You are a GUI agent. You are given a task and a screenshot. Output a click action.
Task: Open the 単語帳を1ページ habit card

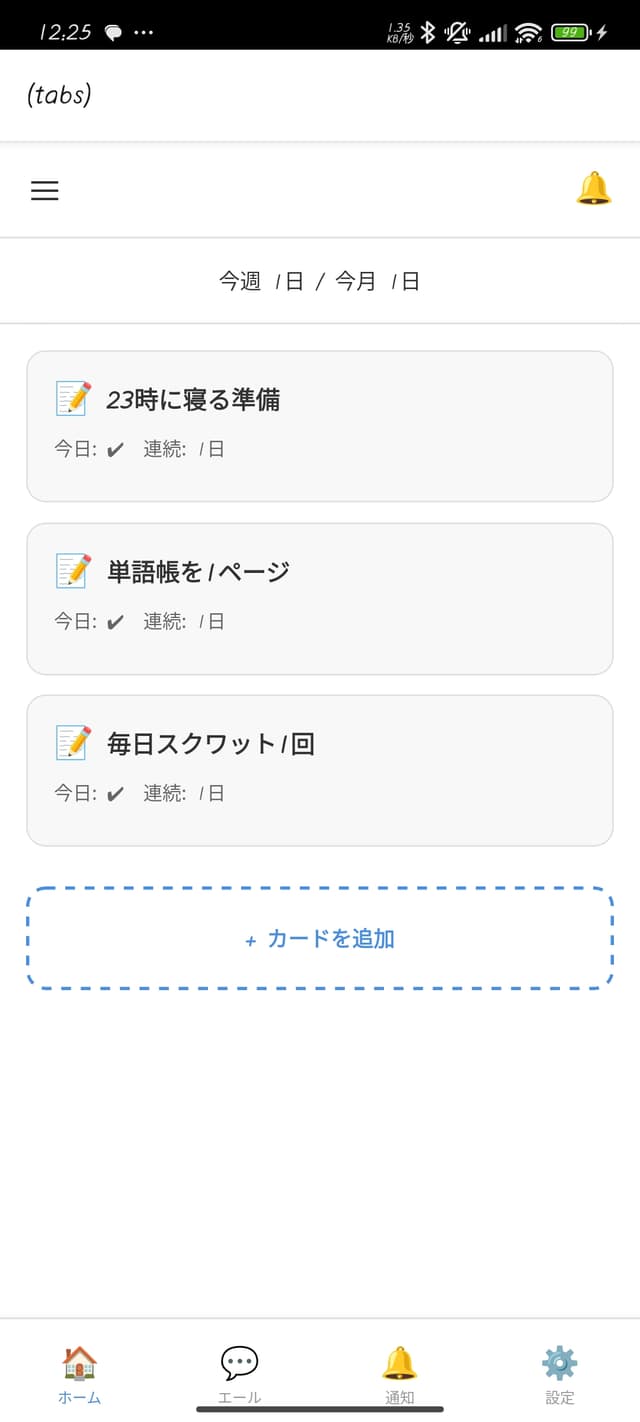pos(320,598)
